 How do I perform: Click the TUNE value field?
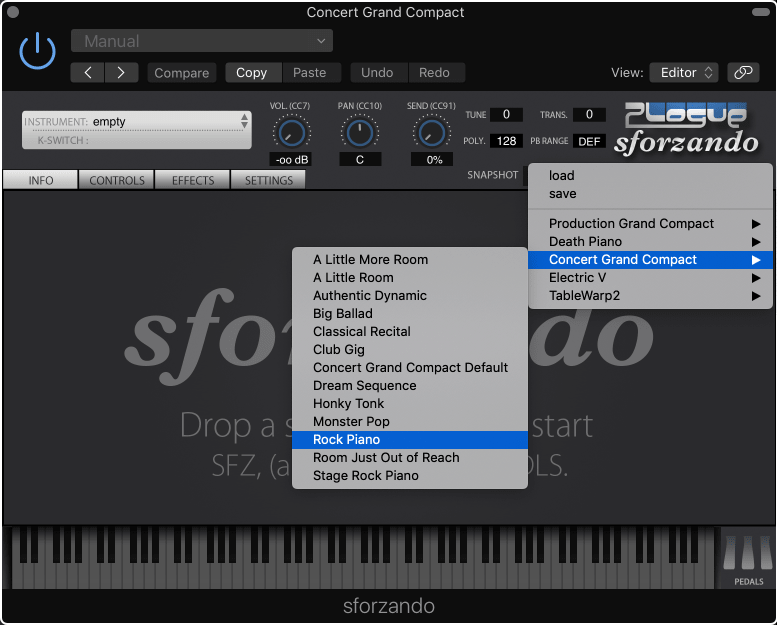tap(506, 114)
